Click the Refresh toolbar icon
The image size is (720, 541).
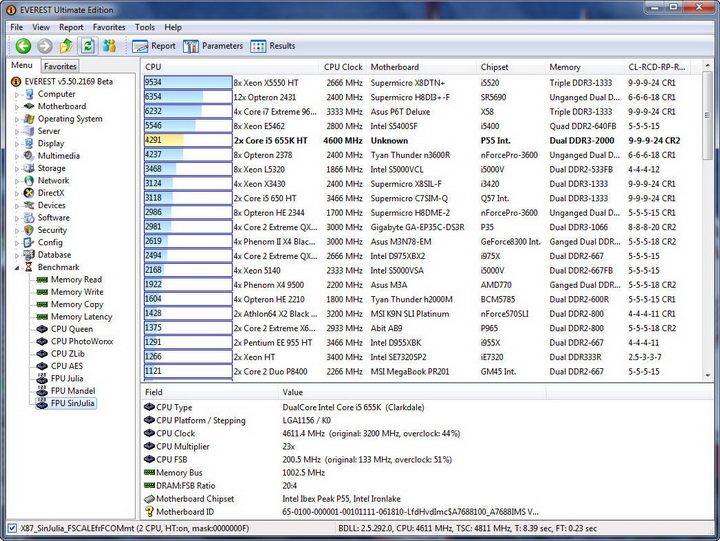pyautogui.click(x=87, y=46)
